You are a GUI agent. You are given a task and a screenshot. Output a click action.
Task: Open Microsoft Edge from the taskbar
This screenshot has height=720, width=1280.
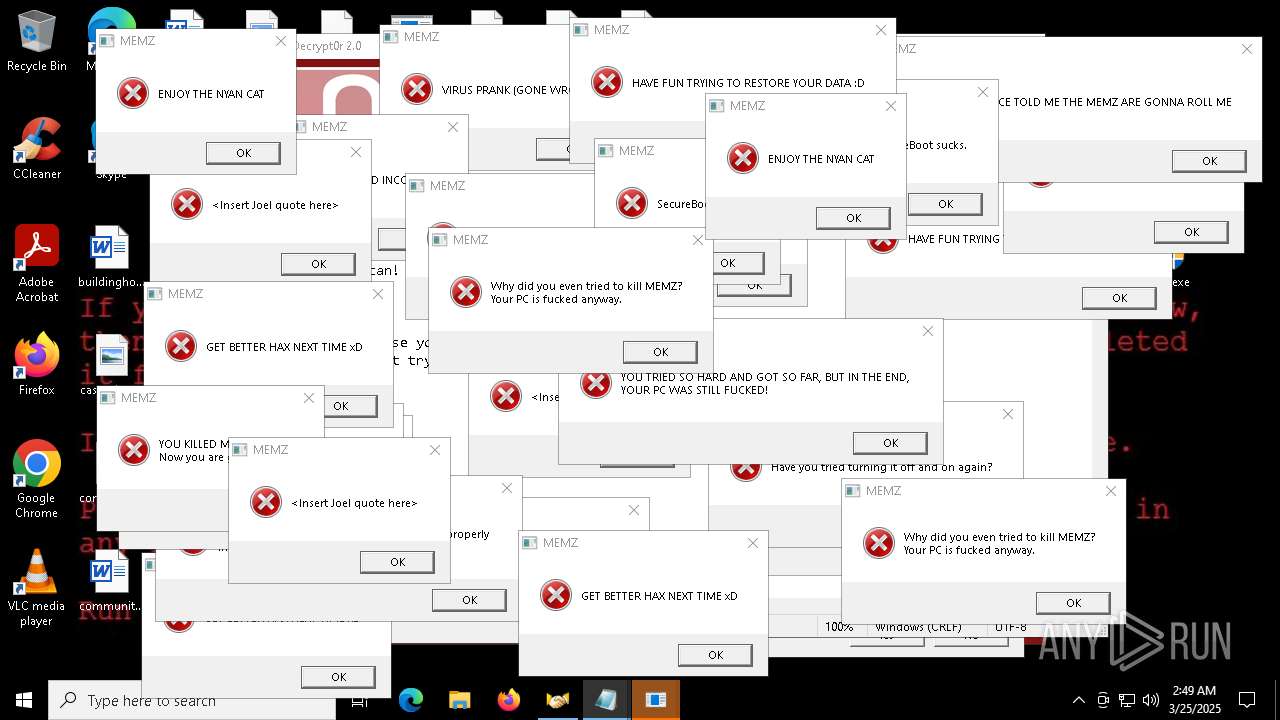click(411, 700)
